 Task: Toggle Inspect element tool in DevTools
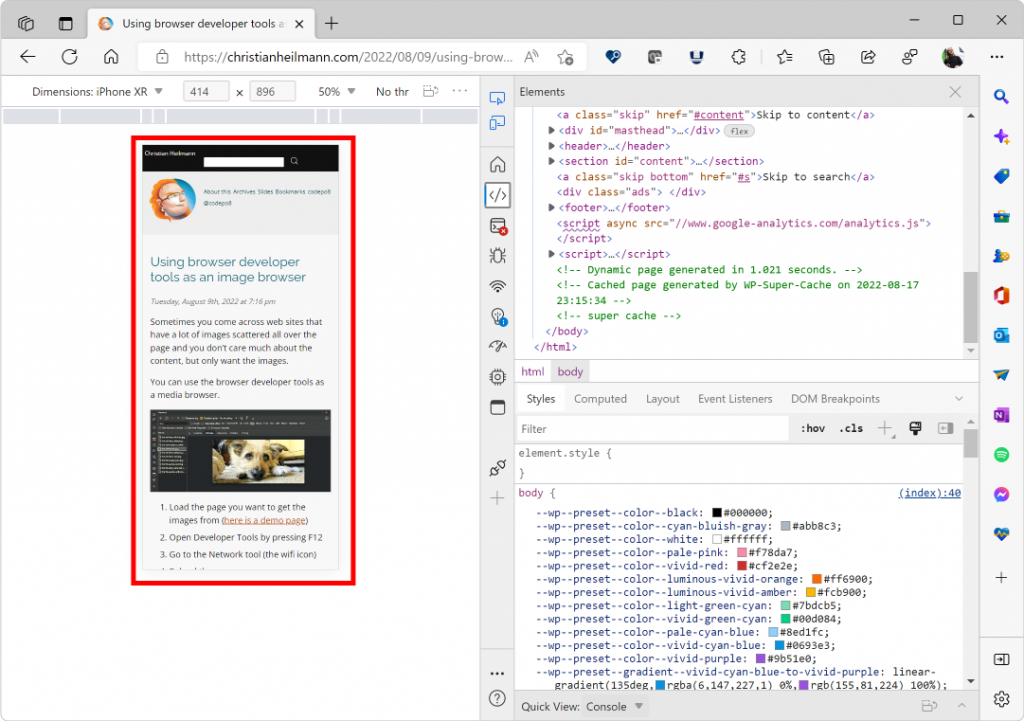(497, 98)
